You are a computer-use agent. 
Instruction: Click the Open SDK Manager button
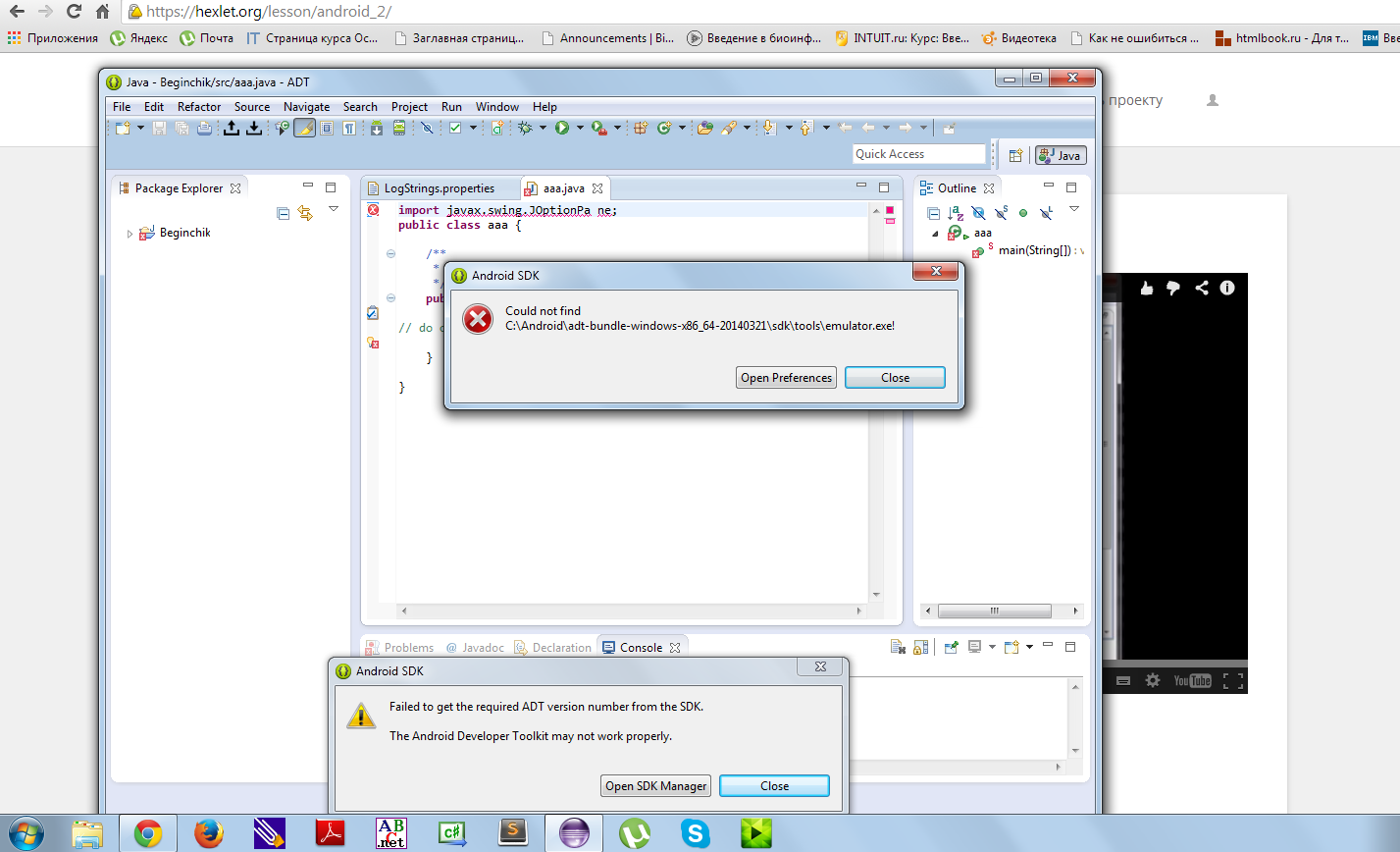tap(656, 786)
